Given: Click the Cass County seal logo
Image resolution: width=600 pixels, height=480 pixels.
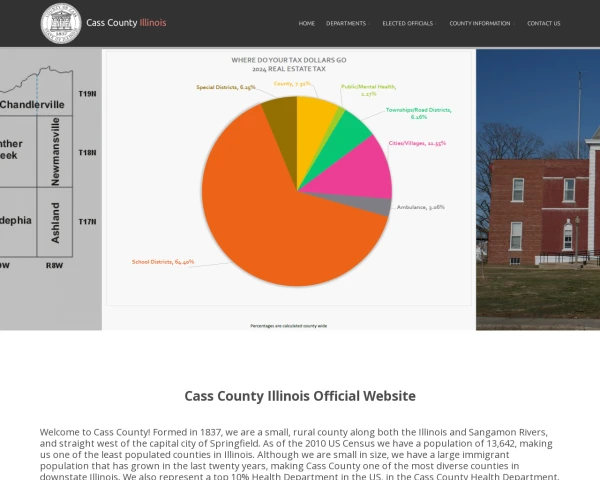Looking at the screenshot, I should [61, 23].
